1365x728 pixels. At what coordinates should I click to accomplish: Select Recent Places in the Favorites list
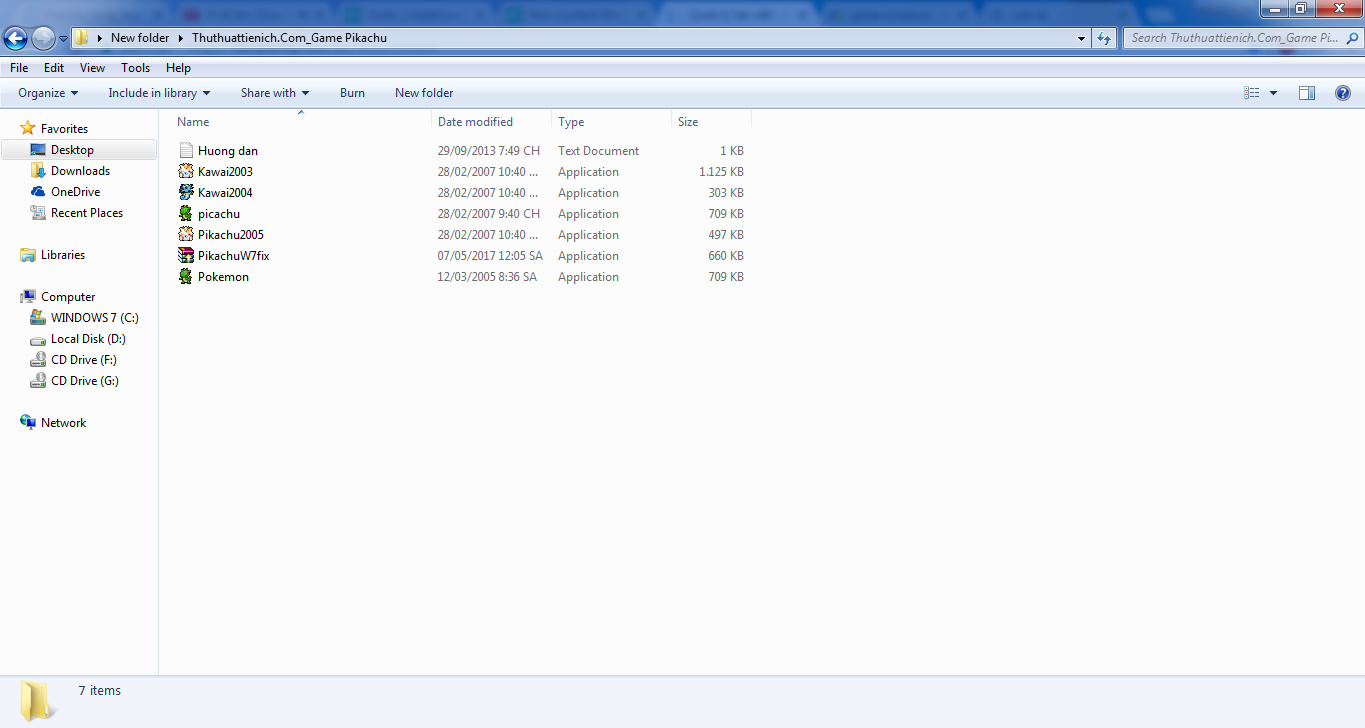coord(87,213)
